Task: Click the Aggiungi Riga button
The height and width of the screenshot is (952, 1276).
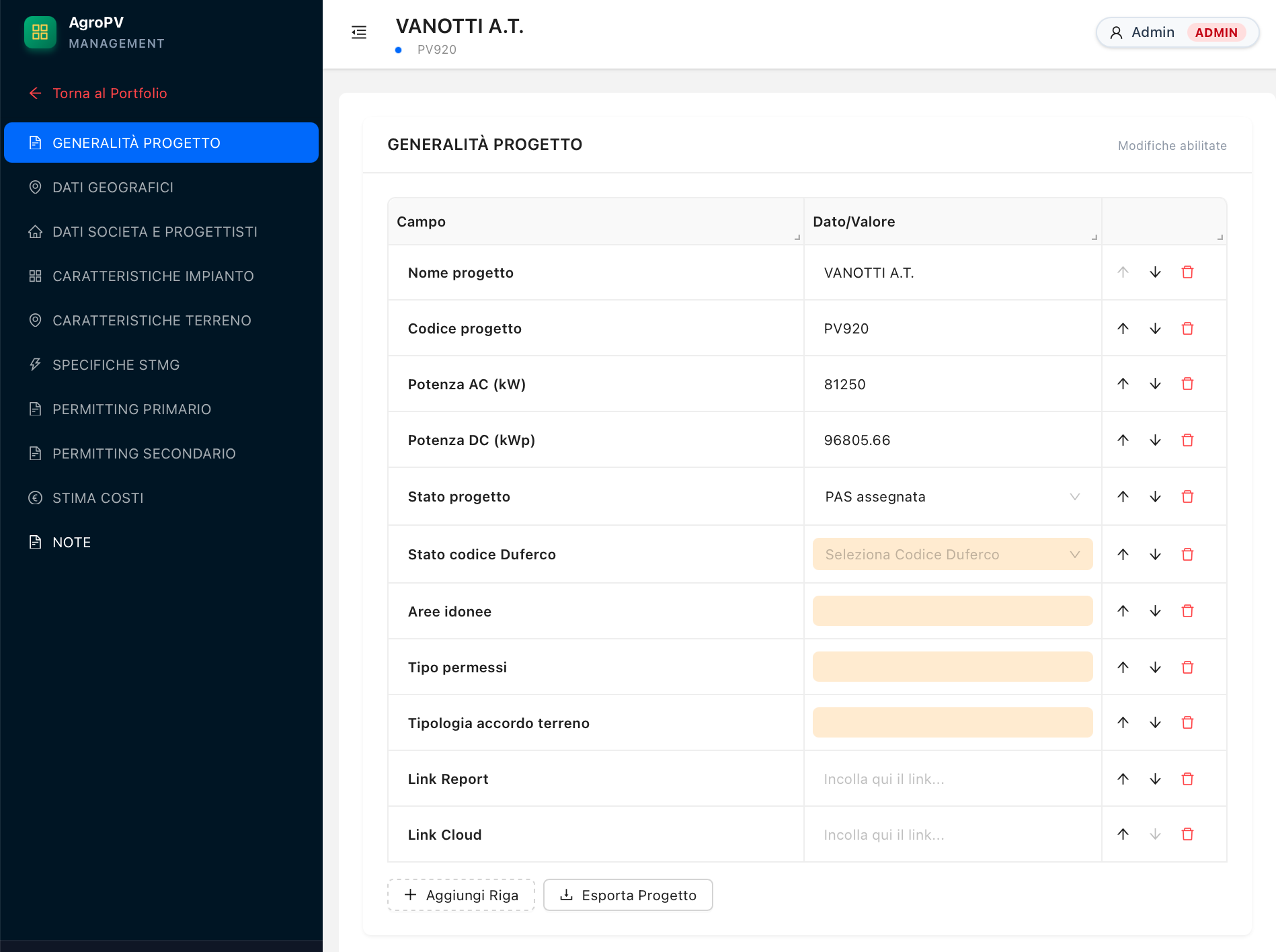Action: tap(461, 895)
